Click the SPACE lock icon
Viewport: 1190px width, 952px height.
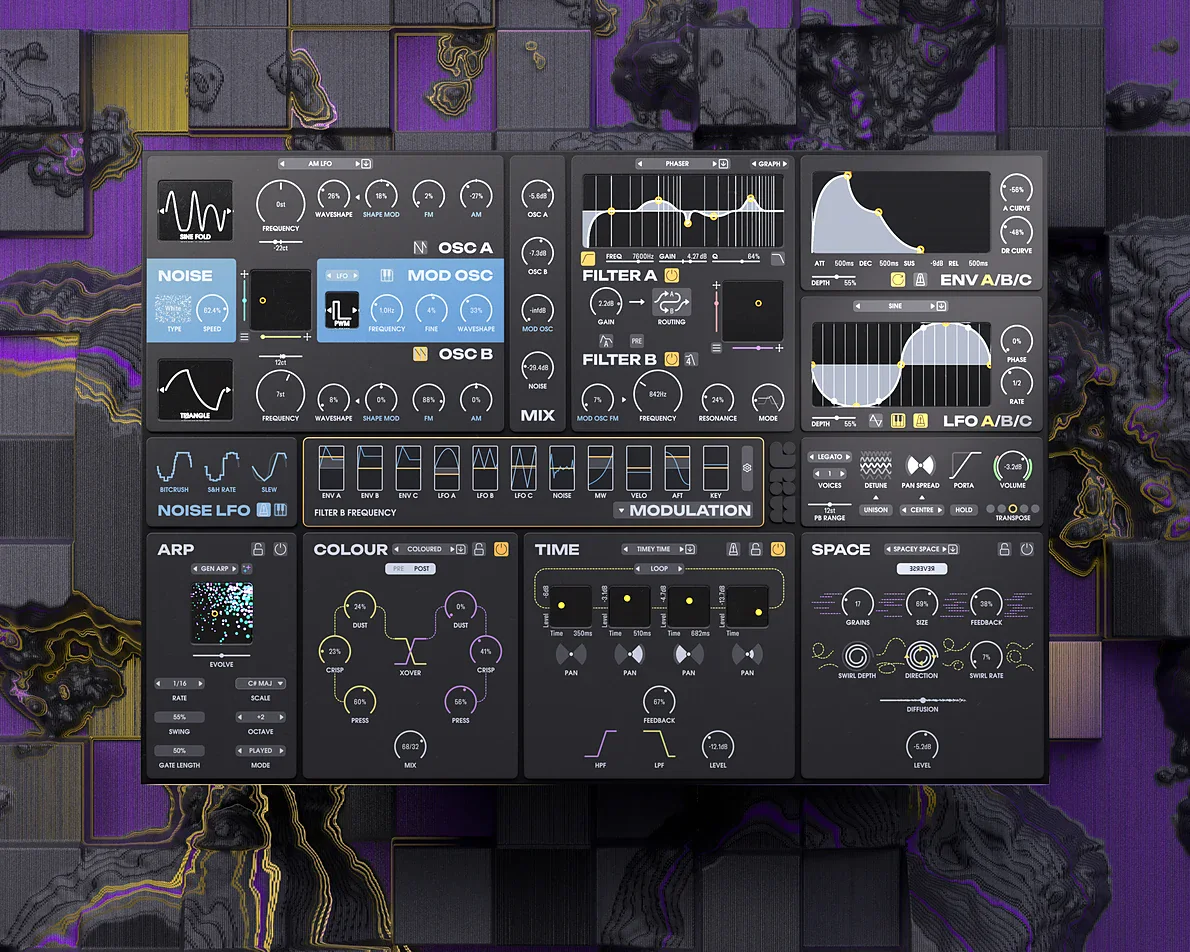(1004, 549)
